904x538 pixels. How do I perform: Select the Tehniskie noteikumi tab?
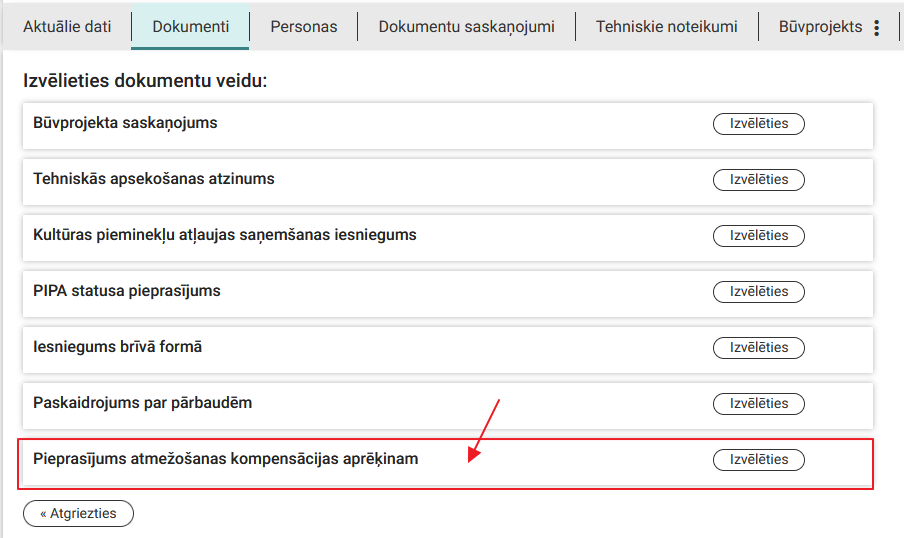[x=666, y=27]
